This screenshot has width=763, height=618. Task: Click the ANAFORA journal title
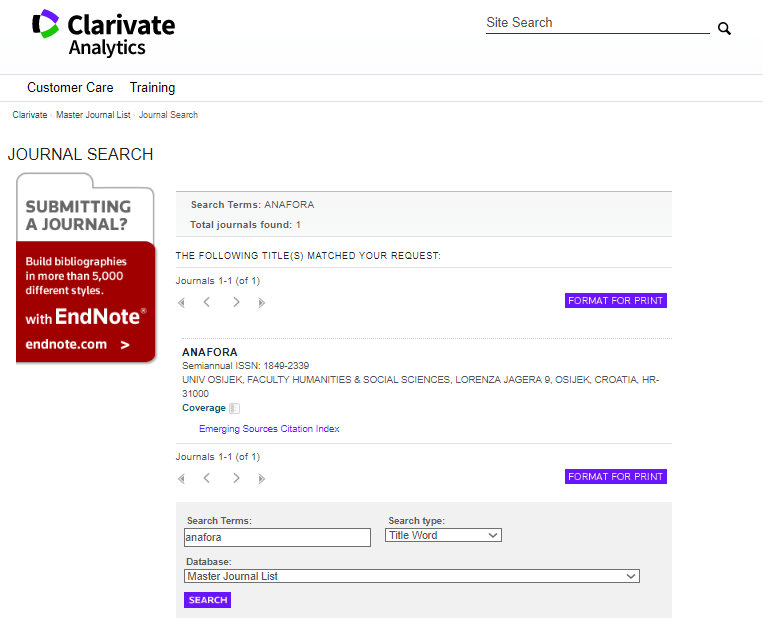210,352
